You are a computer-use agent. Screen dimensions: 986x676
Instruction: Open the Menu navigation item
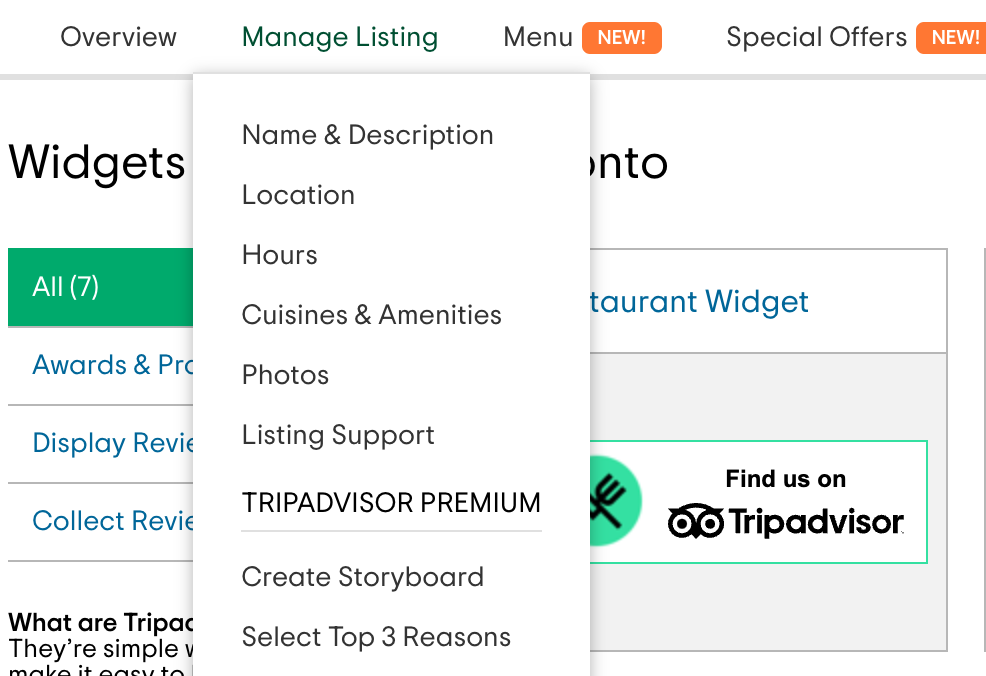click(x=538, y=38)
